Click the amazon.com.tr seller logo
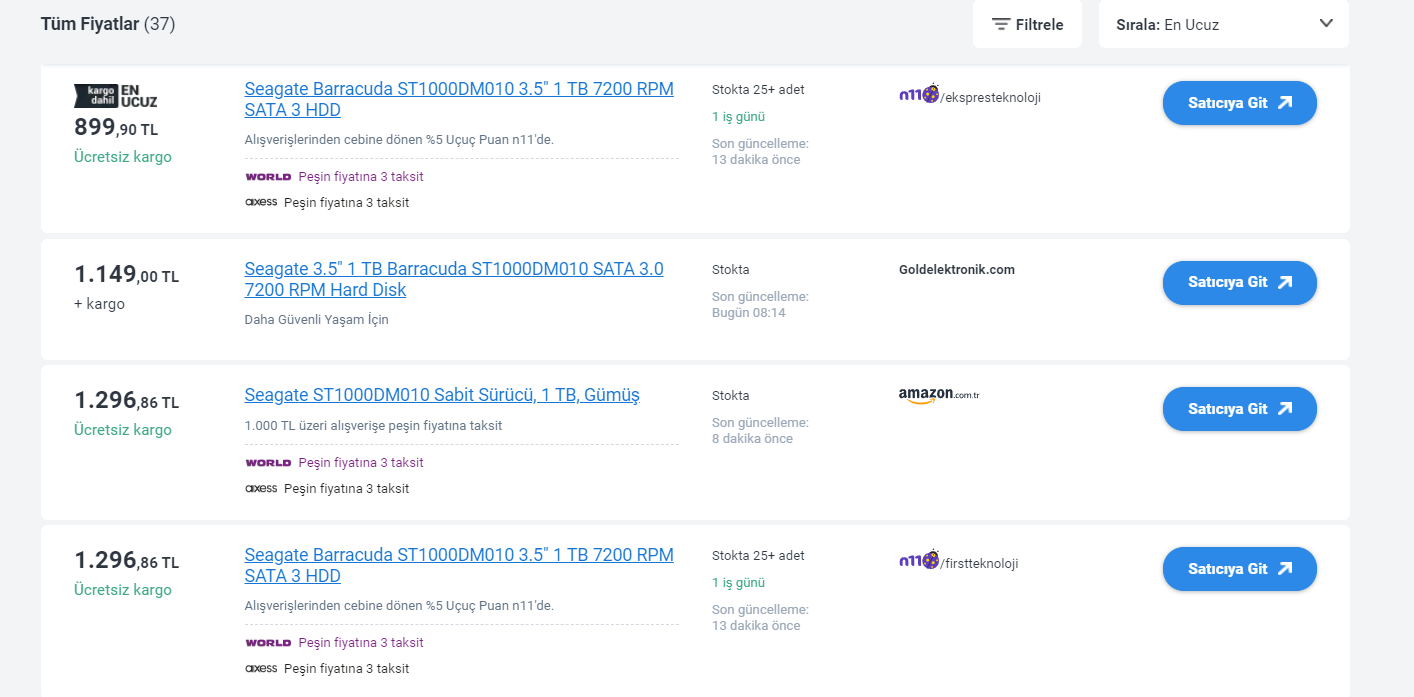 point(938,395)
